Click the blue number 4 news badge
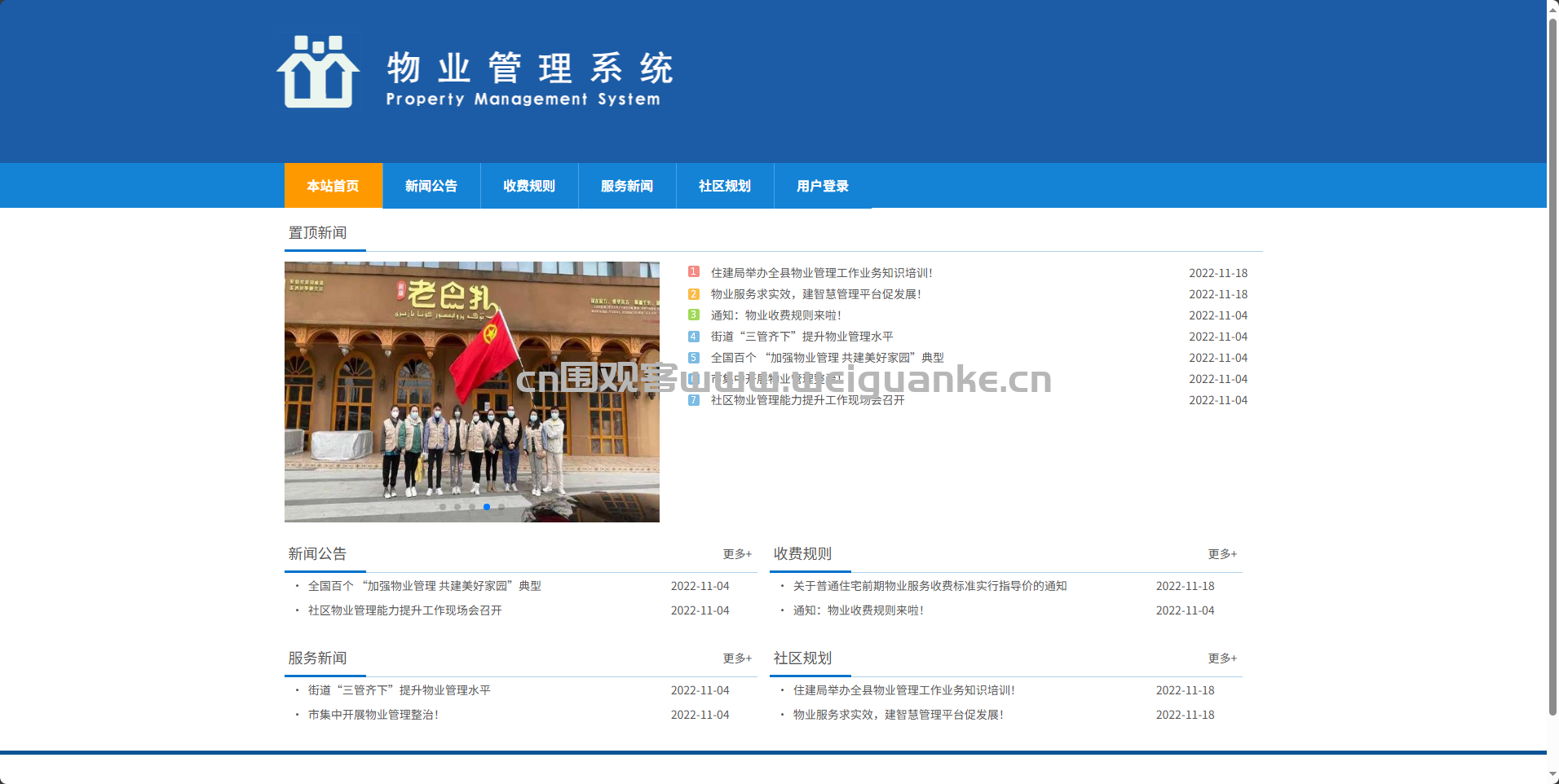This screenshot has height=784, width=1559. (694, 336)
